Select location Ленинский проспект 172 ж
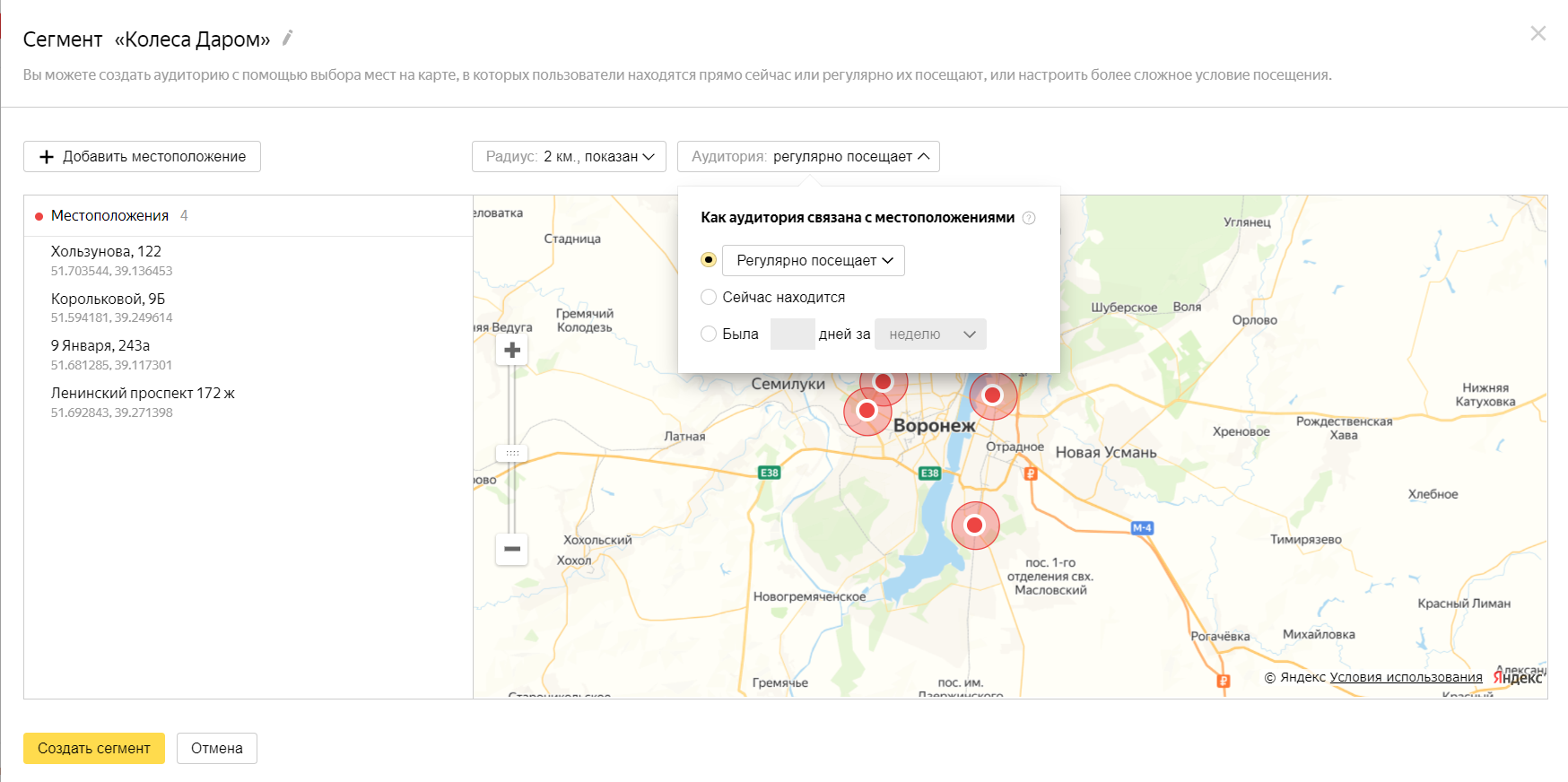The image size is (1568, 782). pos(143,394)
